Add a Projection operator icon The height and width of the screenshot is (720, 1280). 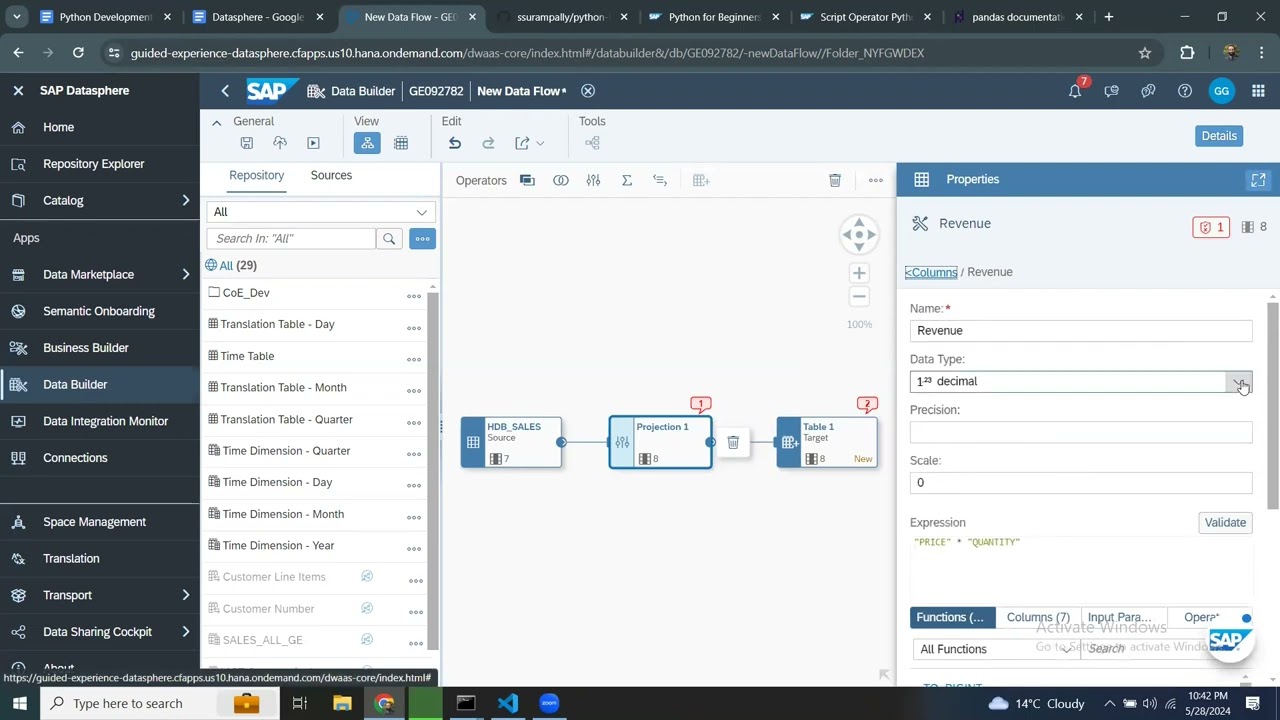pos(594,180)
